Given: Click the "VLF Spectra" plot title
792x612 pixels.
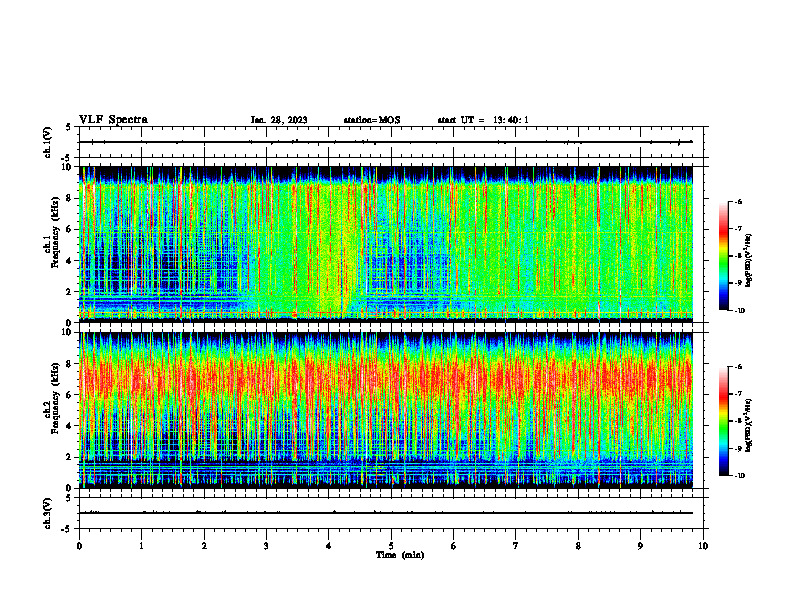Looking at the screenshot, I should 113,120.
